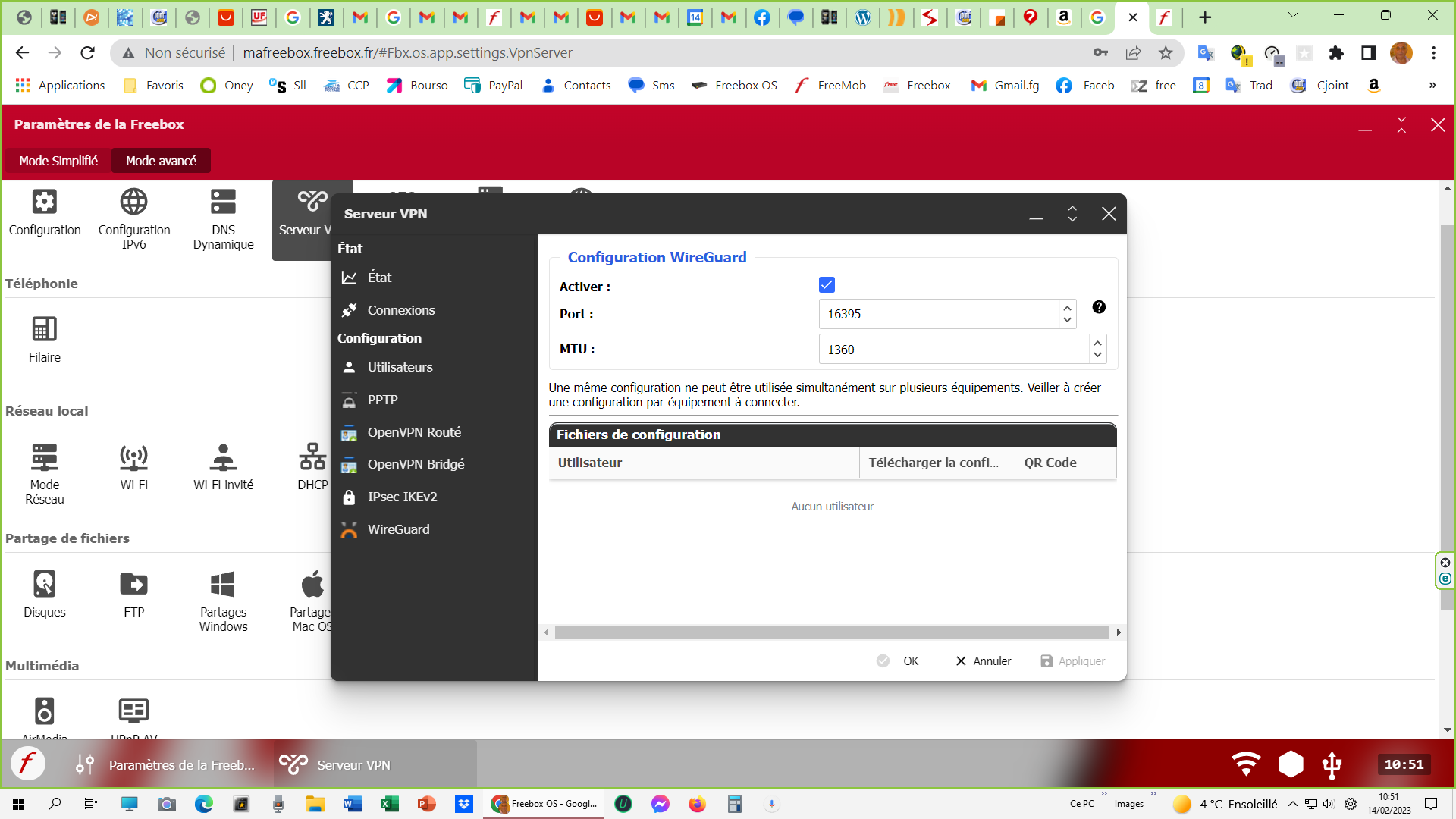This screenshot has width=1456, height=819.
Task: Switch to Mode Simplifié tab
Action: [58, 161]
